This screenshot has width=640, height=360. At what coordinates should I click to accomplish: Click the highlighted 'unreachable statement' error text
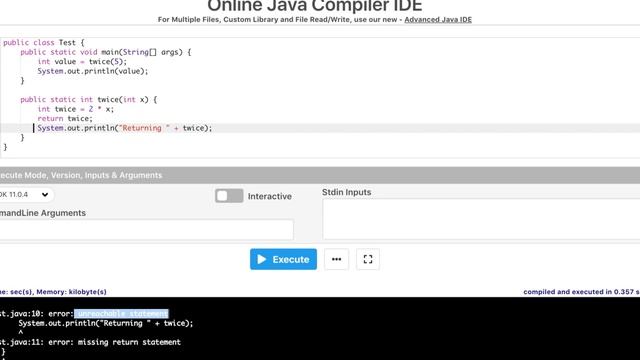pyautogui.click(x=121, y=313)
